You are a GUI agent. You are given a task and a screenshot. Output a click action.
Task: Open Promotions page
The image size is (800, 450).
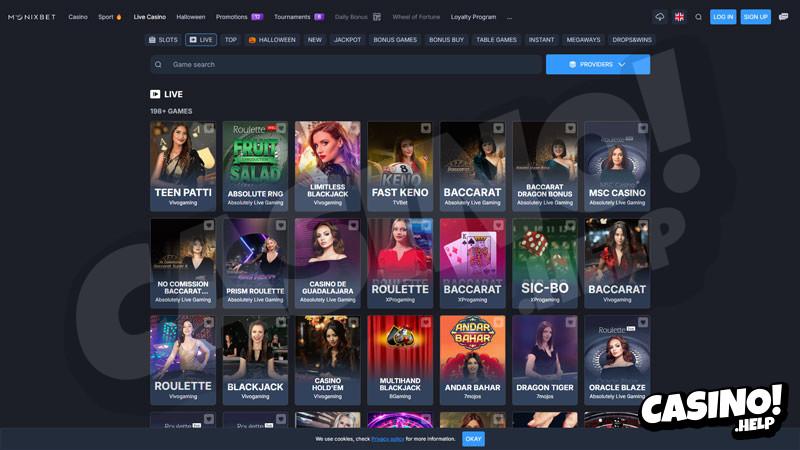[239, 17]
